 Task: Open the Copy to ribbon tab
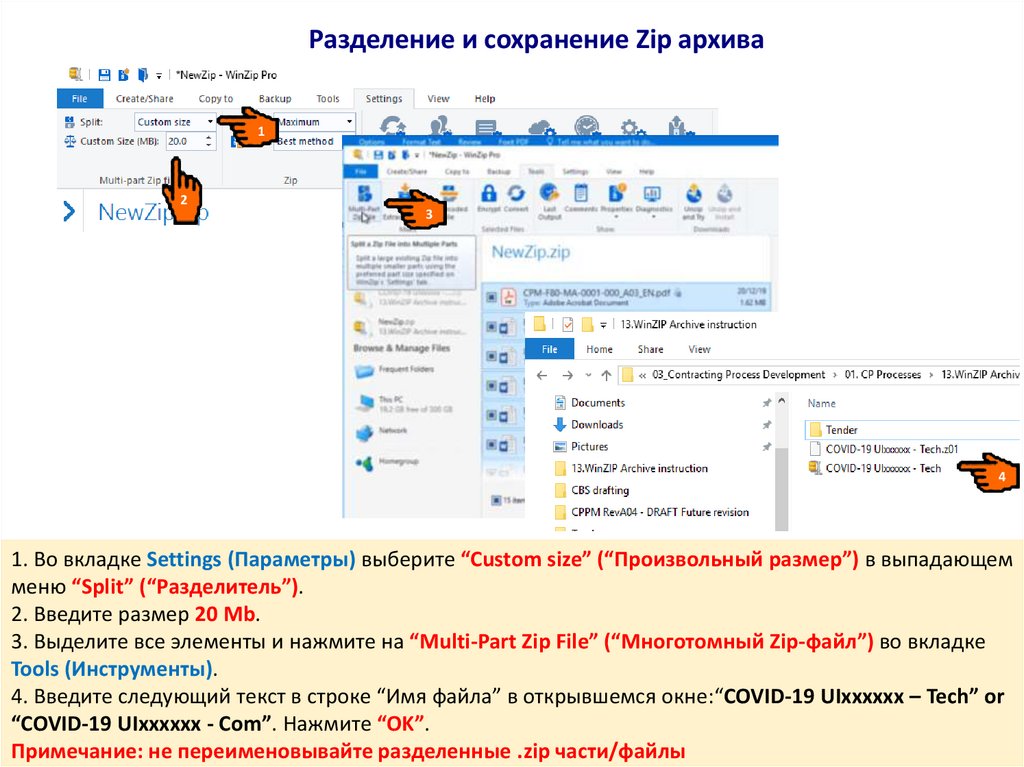(x=216, y=99)
